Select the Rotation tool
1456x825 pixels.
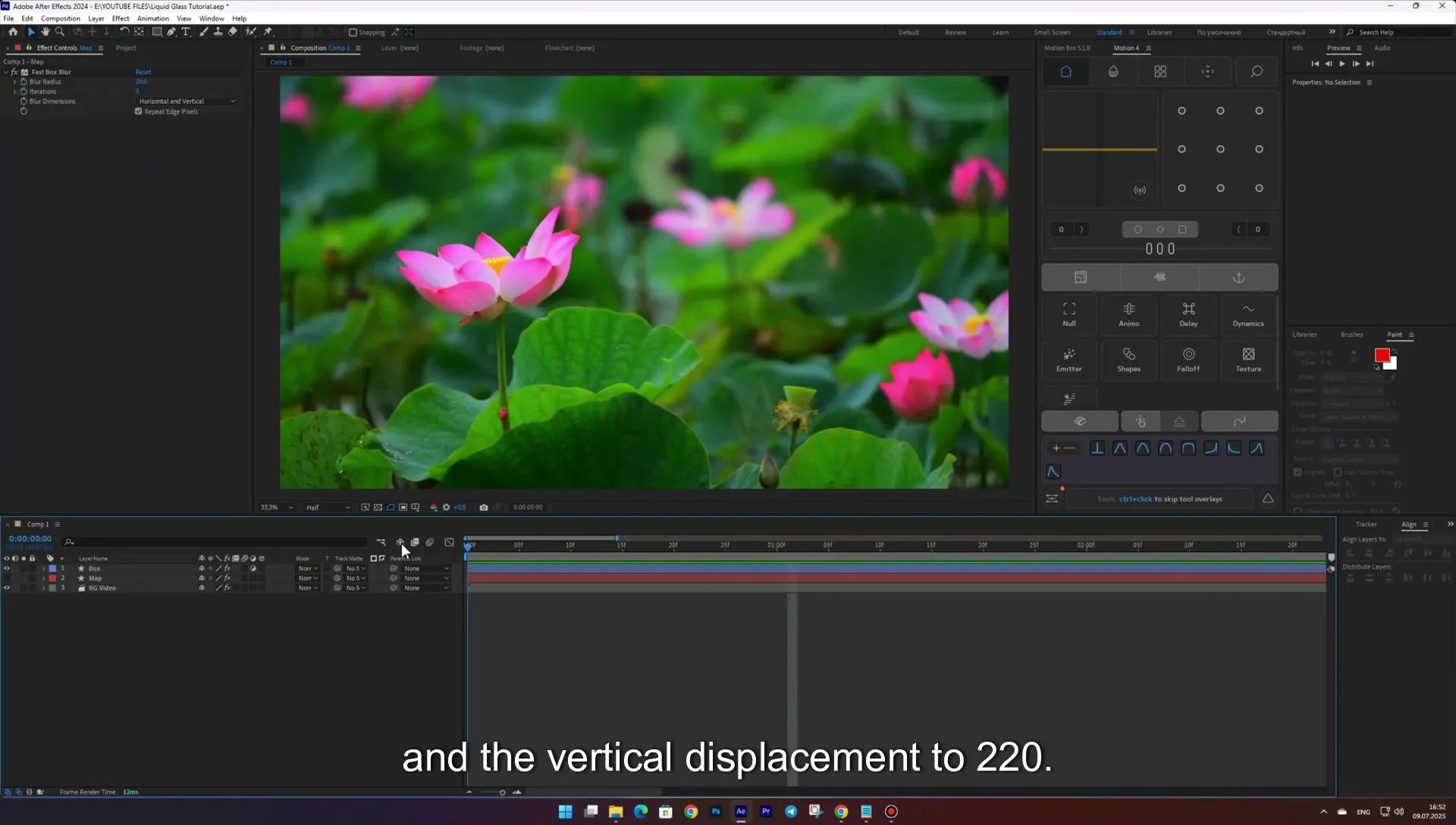coord(124,32)
